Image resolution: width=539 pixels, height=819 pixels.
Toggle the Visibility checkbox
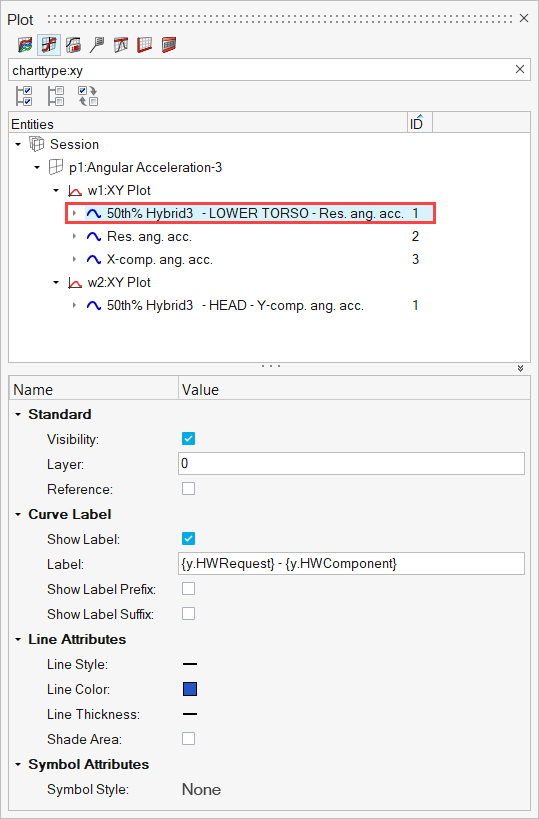coord(189,439)
